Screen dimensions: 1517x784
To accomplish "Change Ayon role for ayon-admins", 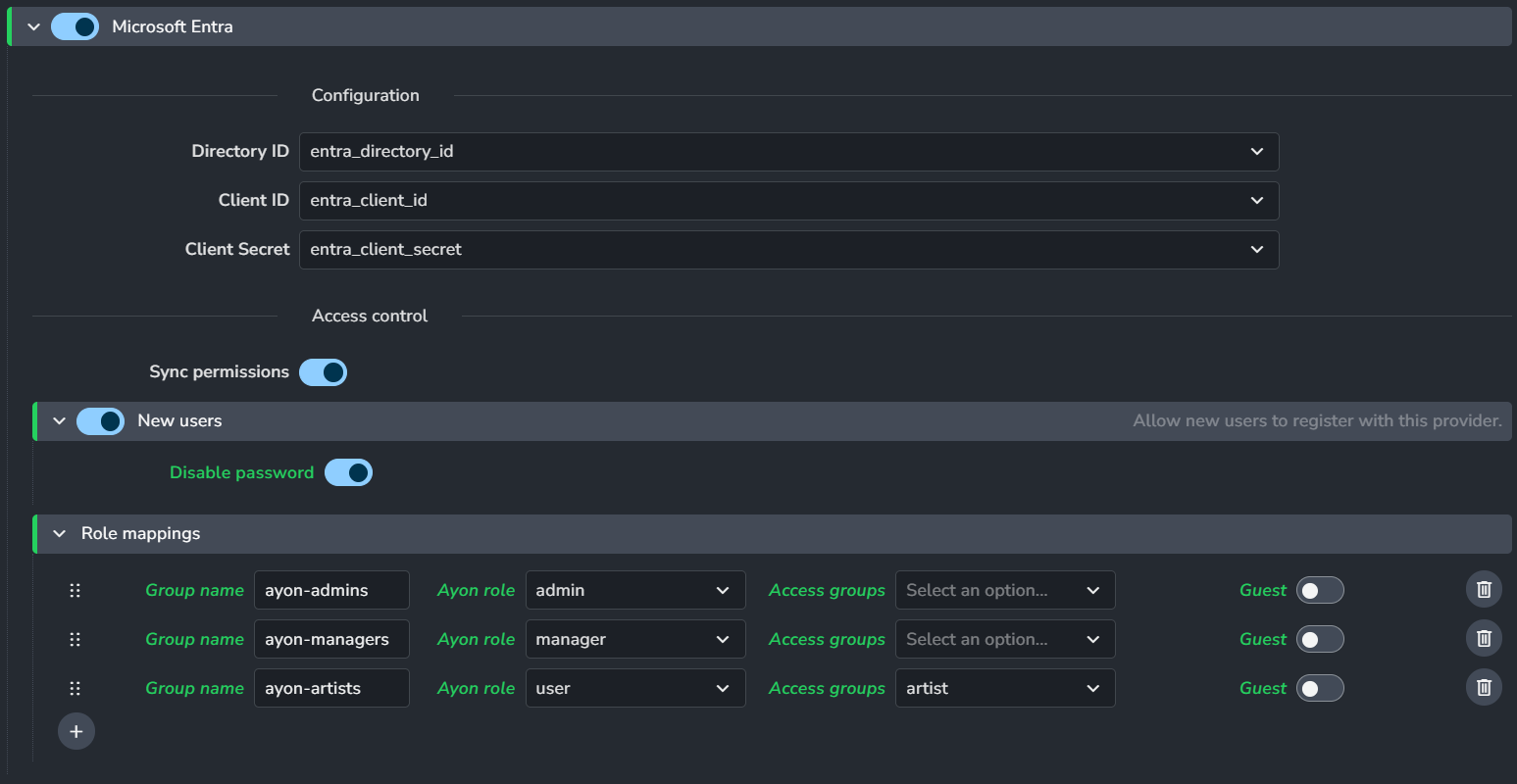I will [x=635, y=590].
